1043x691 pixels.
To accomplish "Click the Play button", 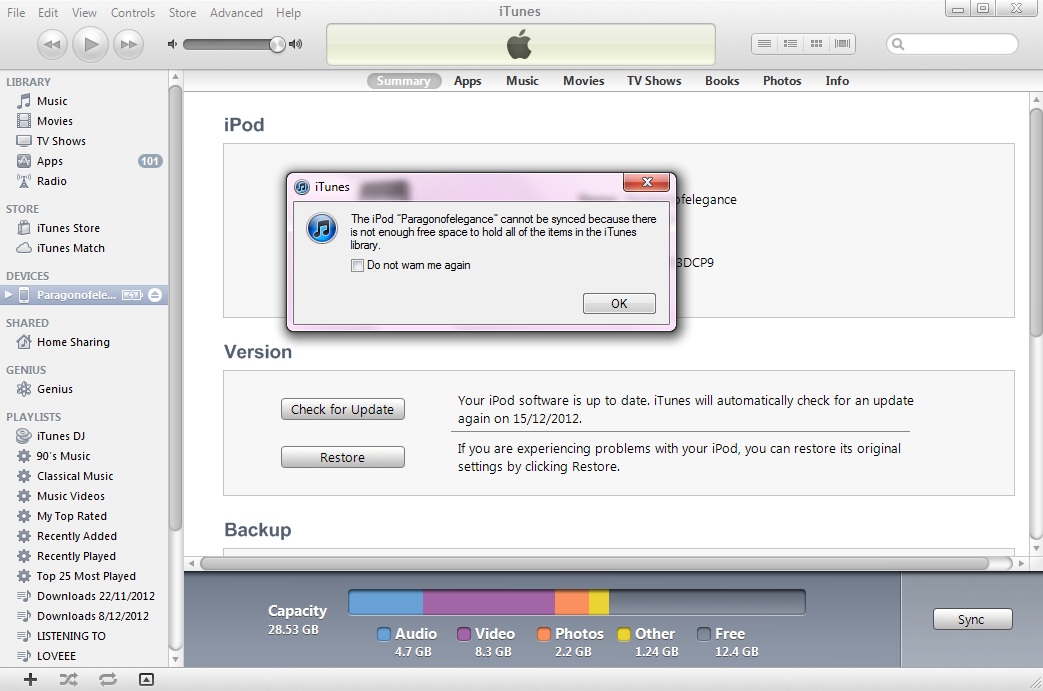I will click(90, 45).
